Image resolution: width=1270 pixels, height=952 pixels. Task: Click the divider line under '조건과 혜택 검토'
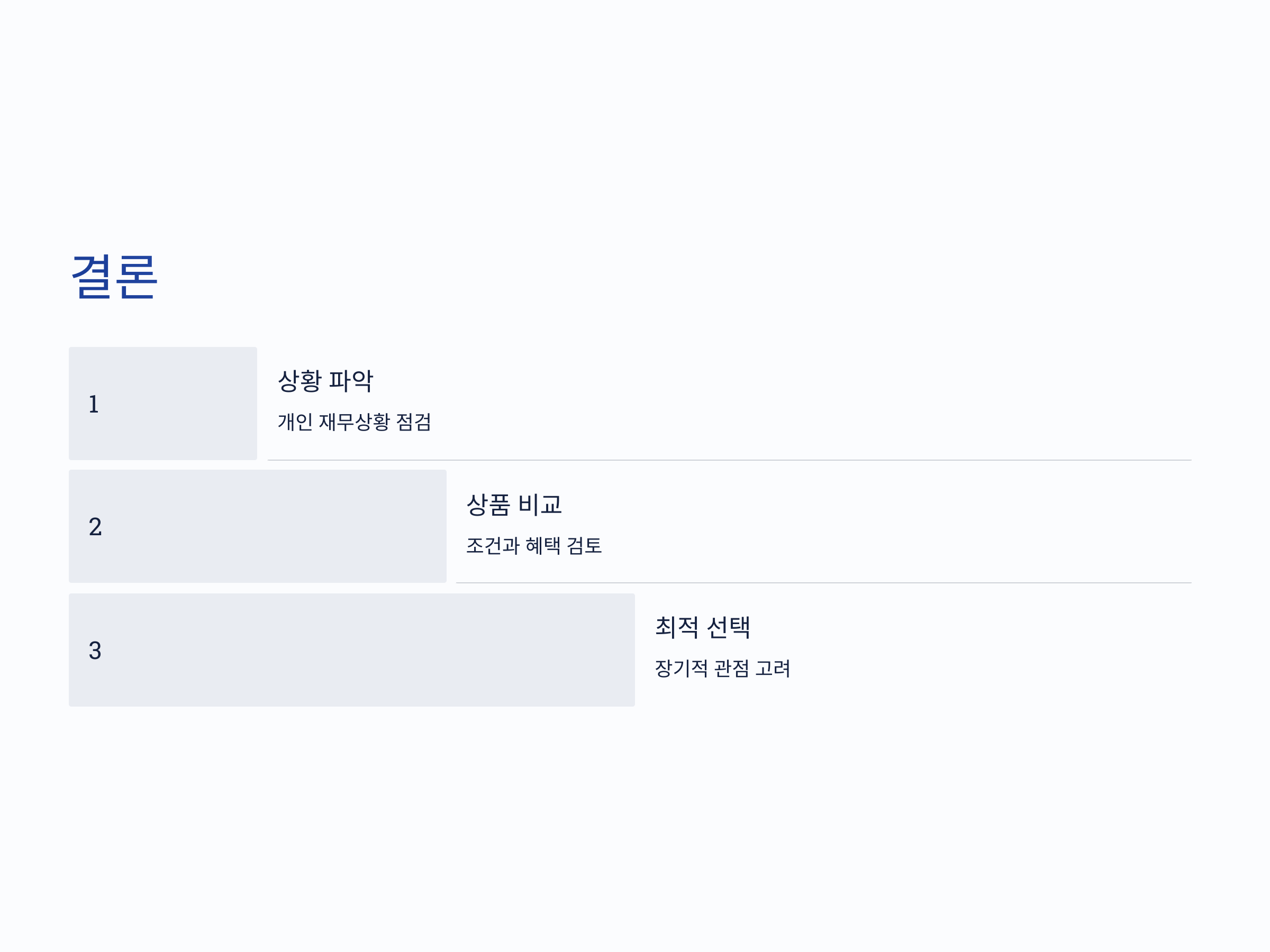tap(823, 583)
